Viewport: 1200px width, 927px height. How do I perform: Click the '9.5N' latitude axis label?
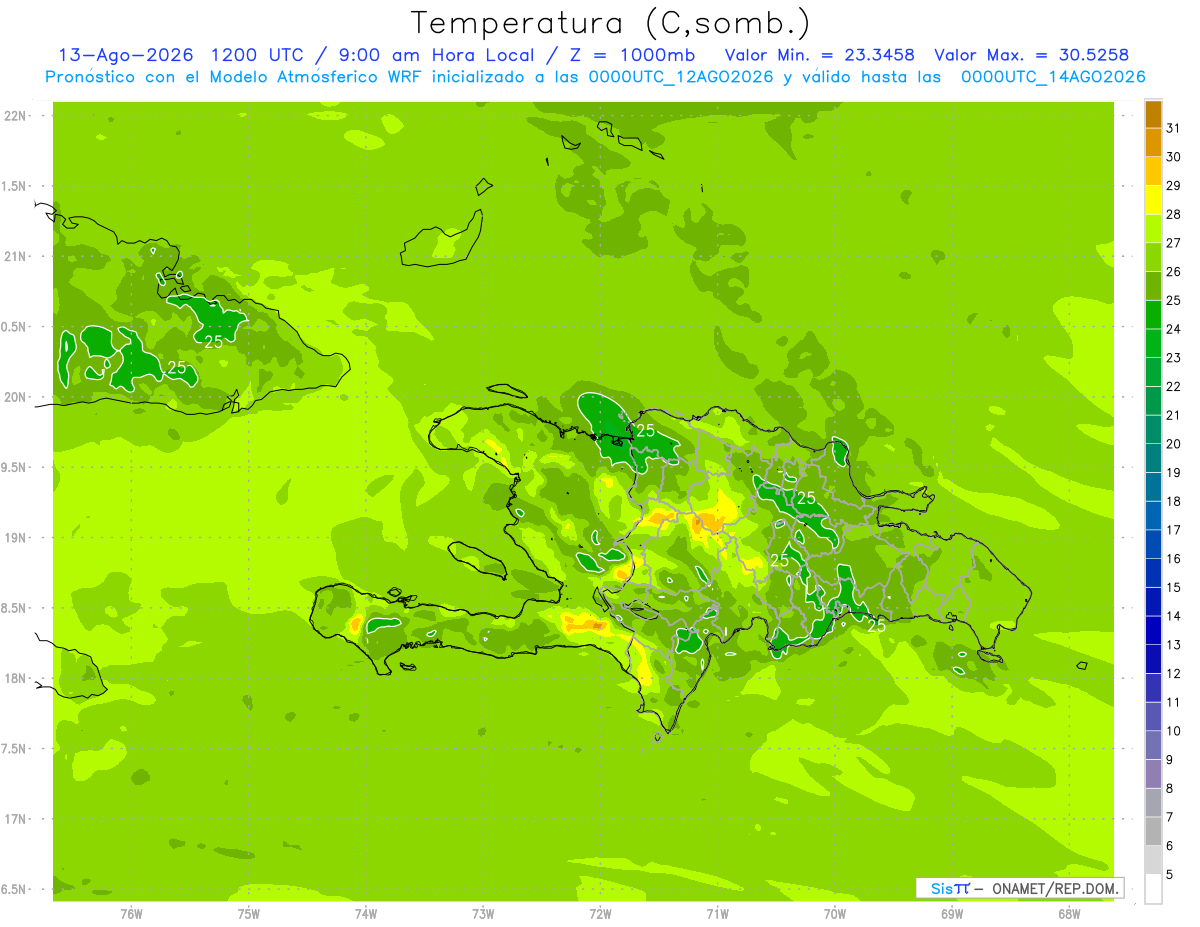pos(15,467)
